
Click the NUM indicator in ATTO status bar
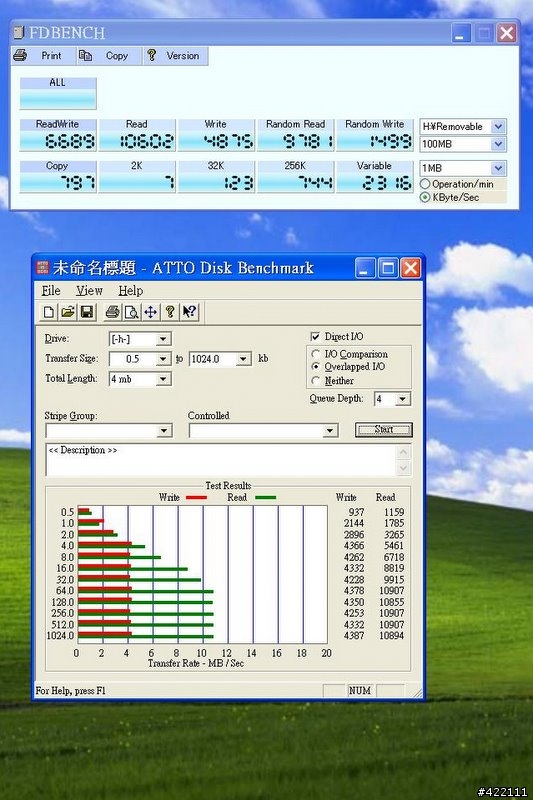[360, 690]
